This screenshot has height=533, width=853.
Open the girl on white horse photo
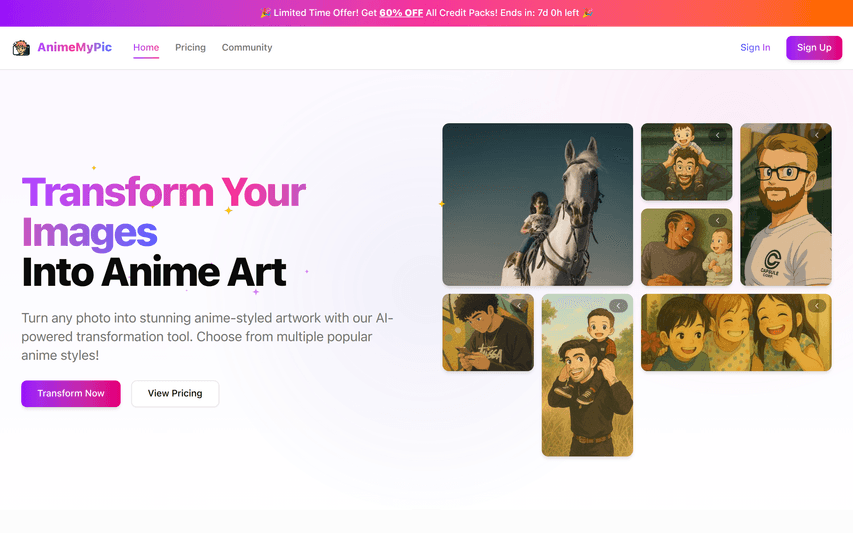pyautogui.click(x=537, y=204)
